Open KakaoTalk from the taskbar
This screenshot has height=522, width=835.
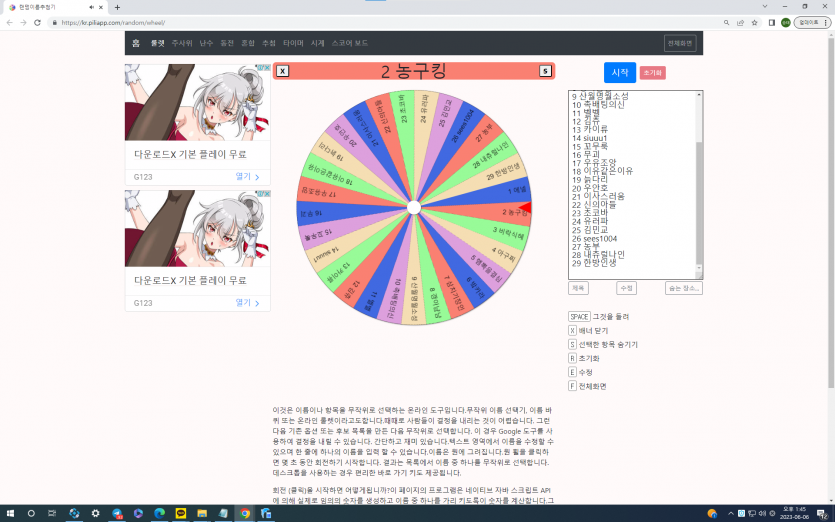181,513
